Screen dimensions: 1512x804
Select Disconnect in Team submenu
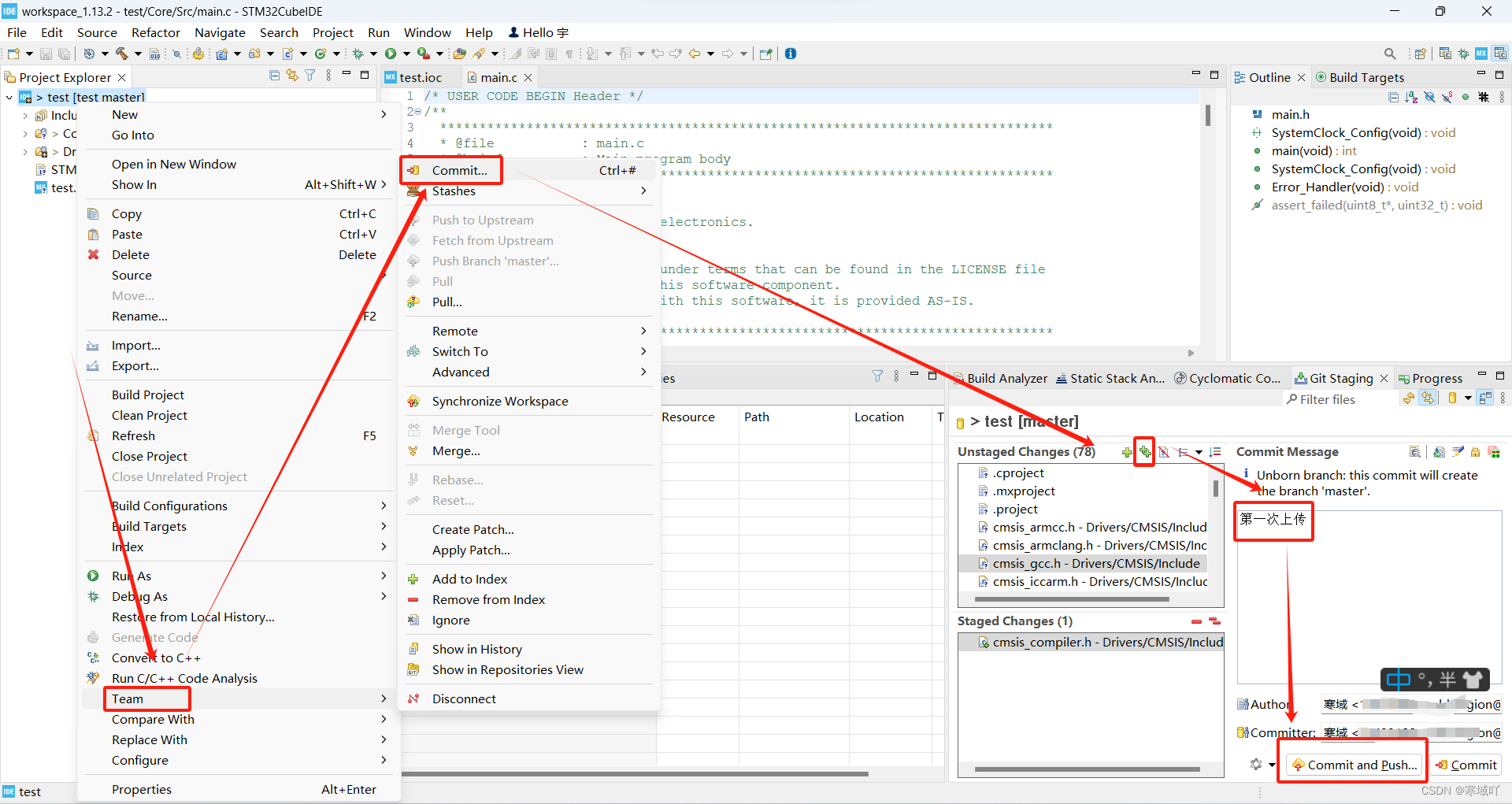click(x=529, y=698)
